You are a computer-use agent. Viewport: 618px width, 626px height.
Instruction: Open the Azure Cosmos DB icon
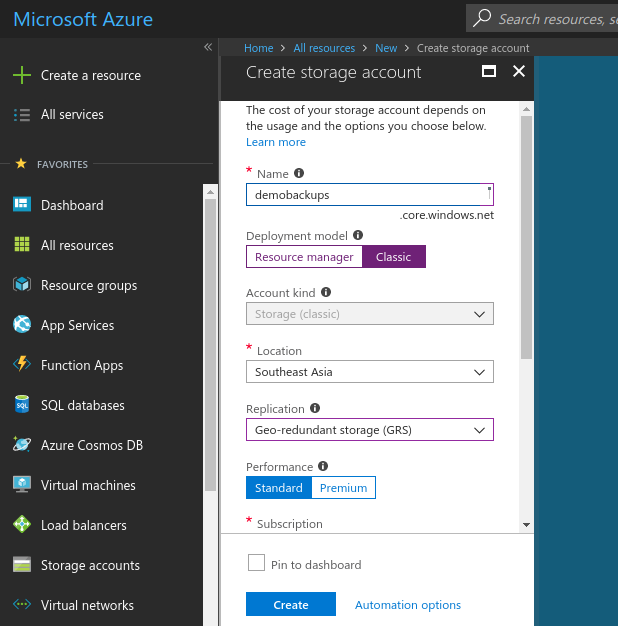point(22,445)
